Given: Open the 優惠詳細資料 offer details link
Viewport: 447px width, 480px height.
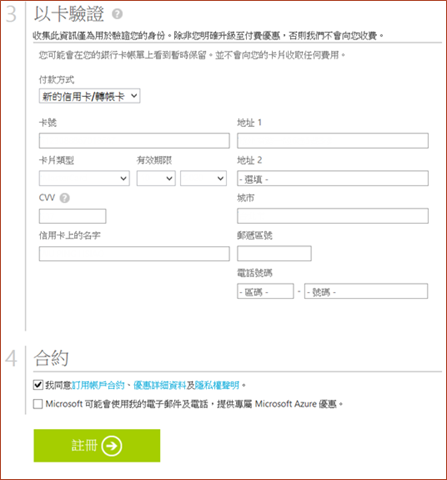Looking at the screenshot, I should coord(160,385).
